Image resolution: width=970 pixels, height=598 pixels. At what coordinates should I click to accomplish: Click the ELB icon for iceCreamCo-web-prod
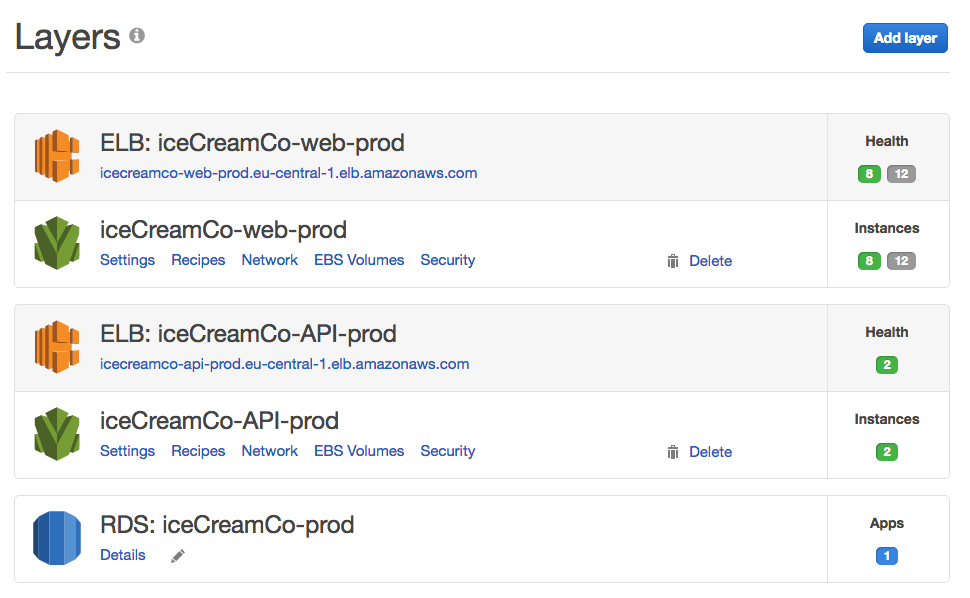57,156
